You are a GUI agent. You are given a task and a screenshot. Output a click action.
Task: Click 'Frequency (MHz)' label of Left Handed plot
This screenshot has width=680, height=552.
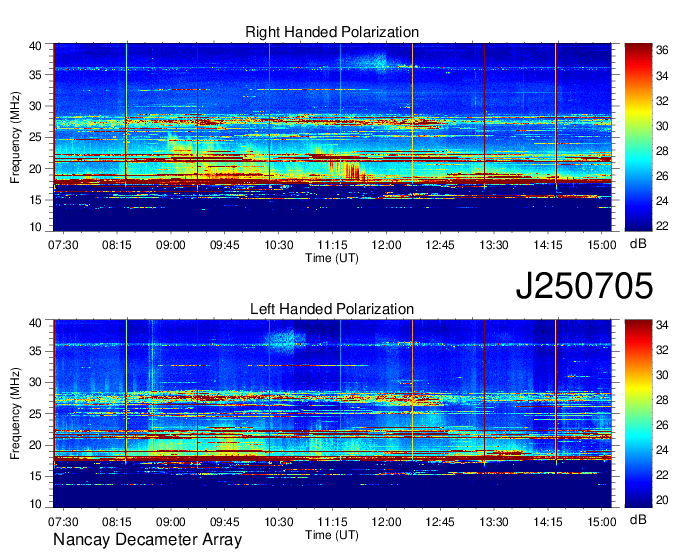coord(16,414)
